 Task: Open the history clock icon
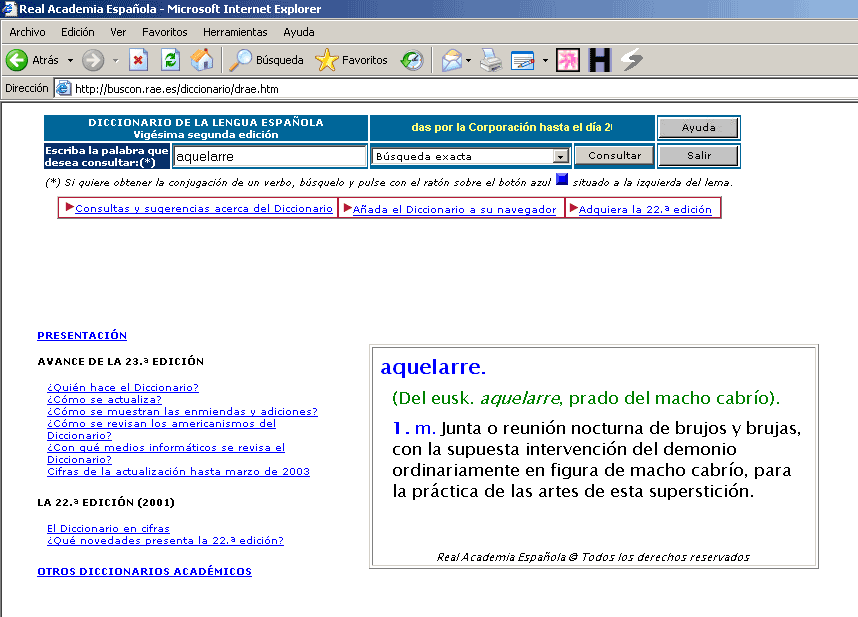click(412, 60)
